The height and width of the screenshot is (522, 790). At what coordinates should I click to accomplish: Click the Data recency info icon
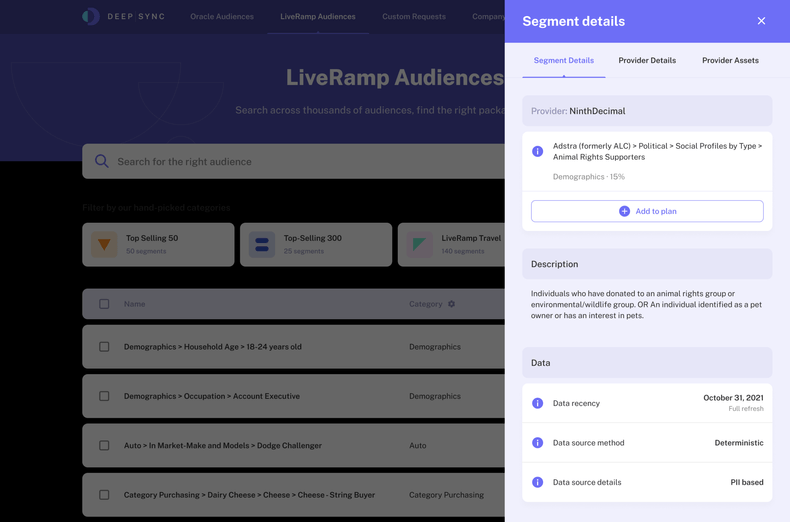click(537, 403)
